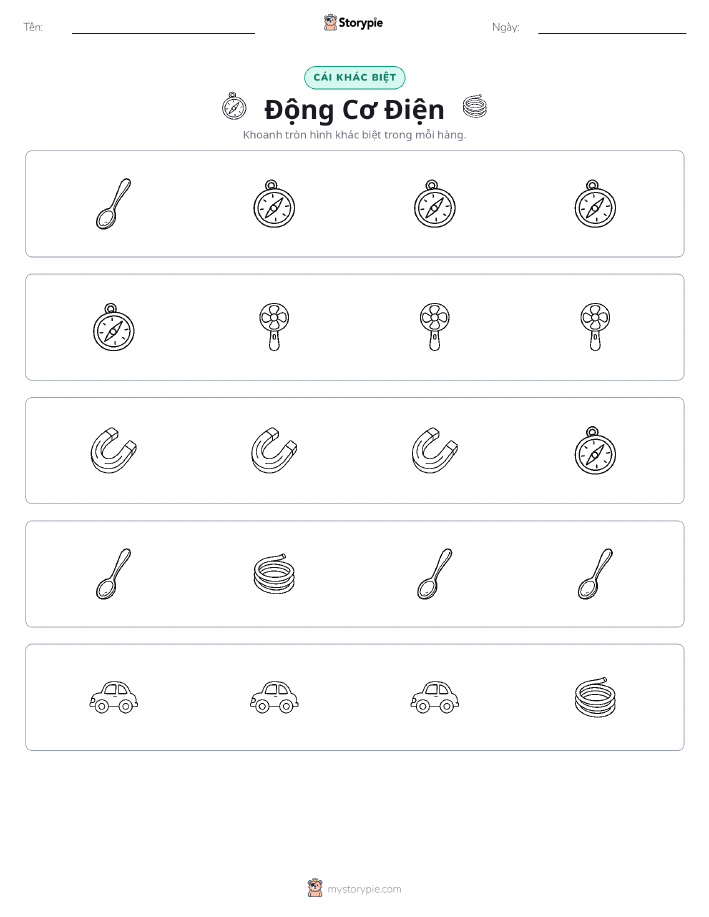The image size is (709, 917).
Task: Click the coiled wire among the spoons
Action: click(274, 574)
